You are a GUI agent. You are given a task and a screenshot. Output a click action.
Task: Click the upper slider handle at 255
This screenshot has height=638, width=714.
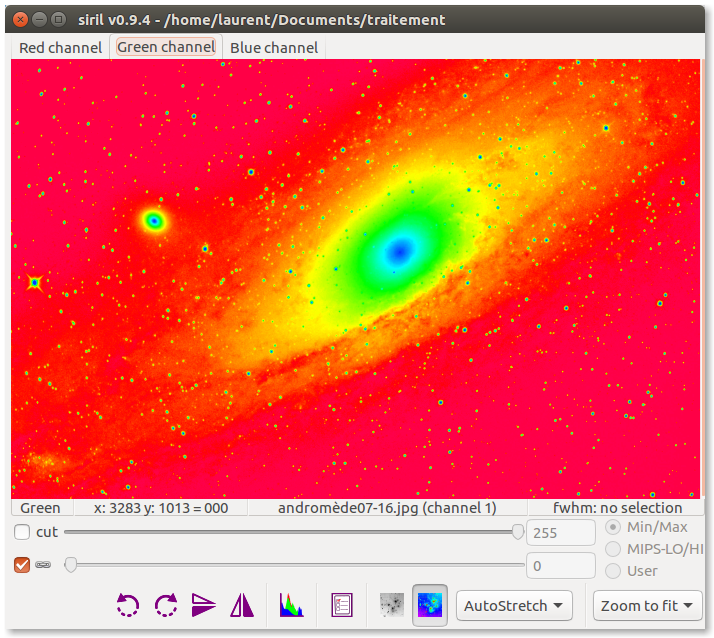pos(518,532)
